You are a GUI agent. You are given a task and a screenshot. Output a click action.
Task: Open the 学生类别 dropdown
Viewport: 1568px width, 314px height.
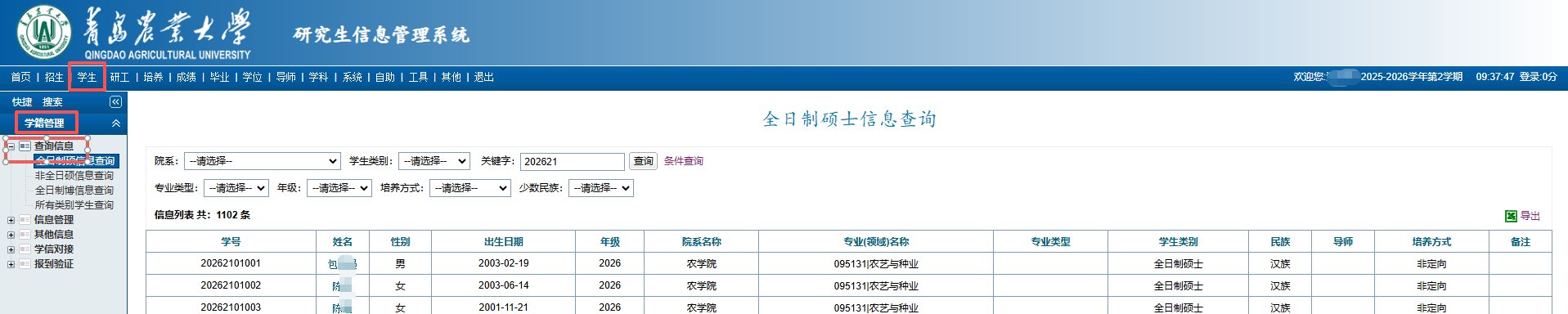point(434,161)
